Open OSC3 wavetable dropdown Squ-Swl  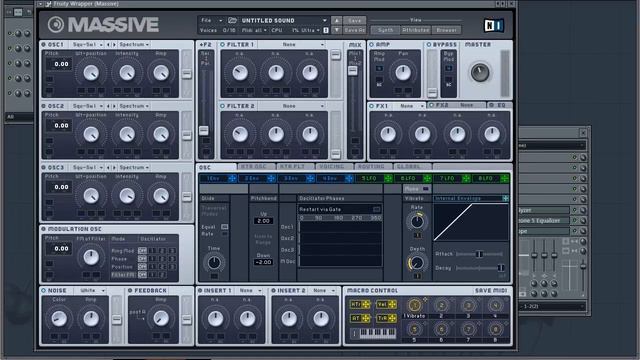tap(87, 168)
